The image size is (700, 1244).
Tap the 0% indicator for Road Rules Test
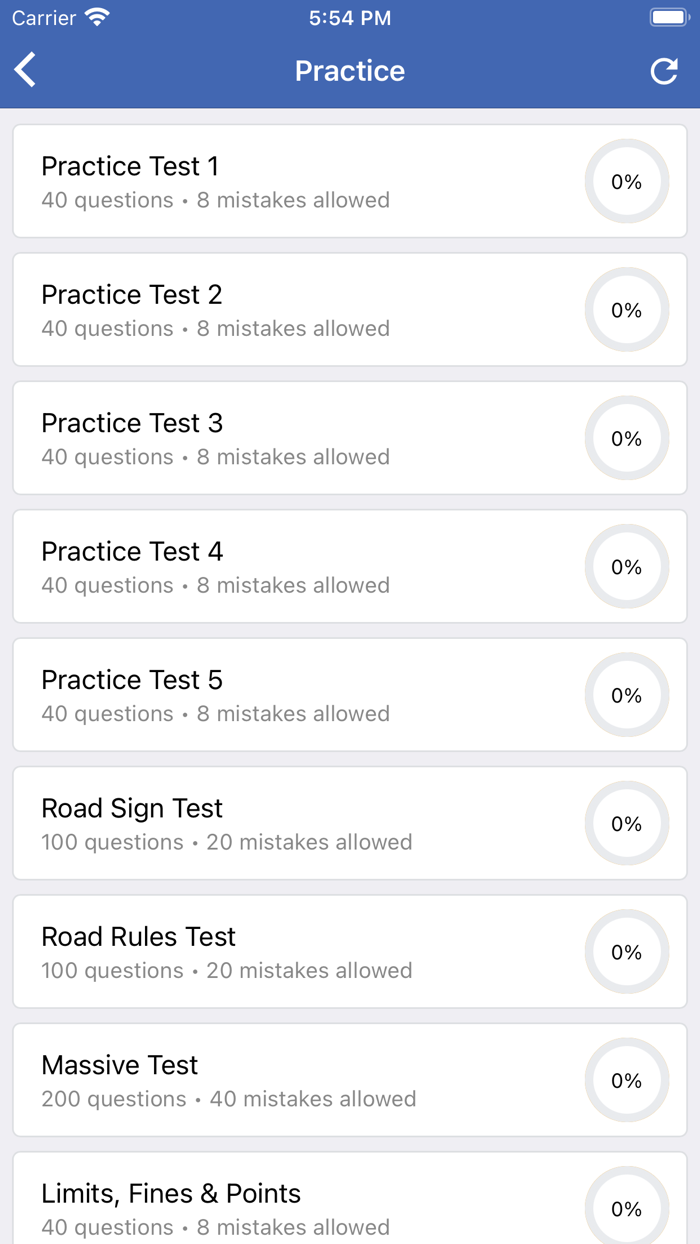626,952
